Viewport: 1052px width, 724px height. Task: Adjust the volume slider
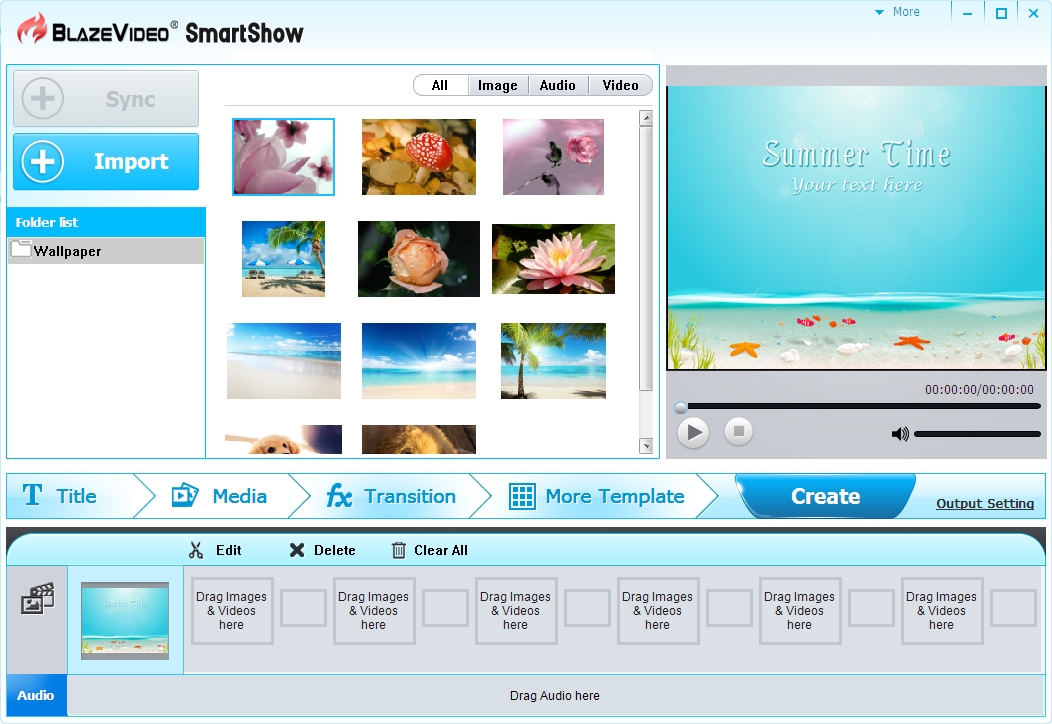977,434
